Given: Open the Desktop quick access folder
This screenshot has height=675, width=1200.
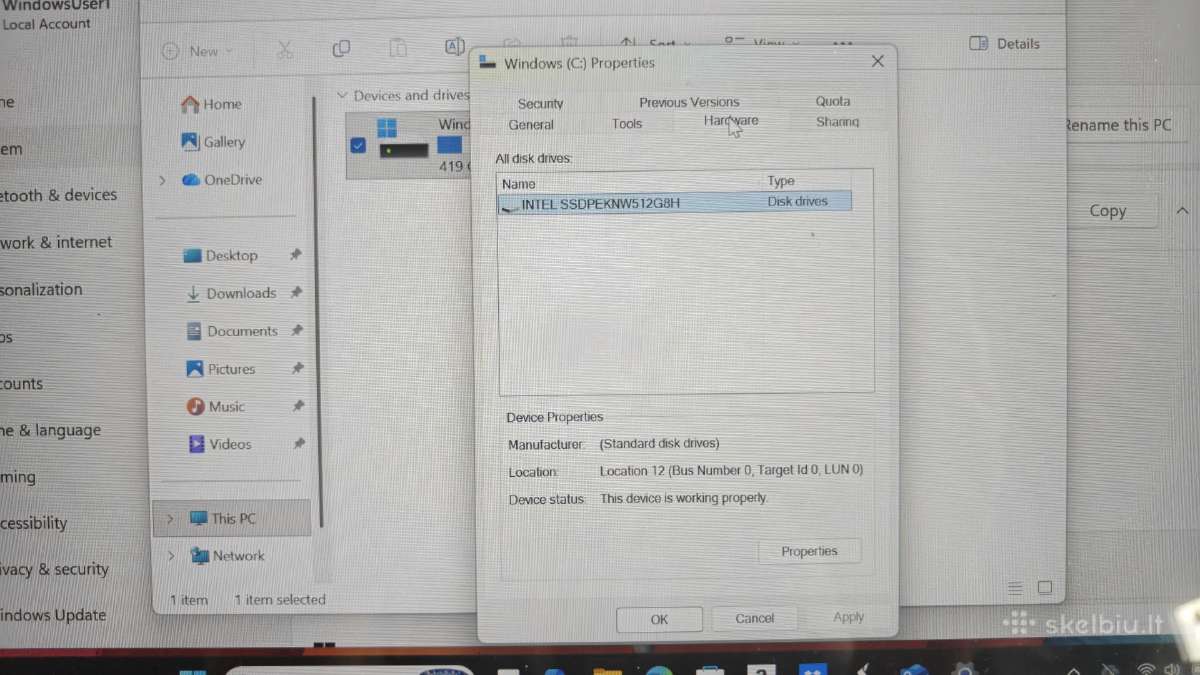Looking at the screenshot, I should point(221,256).
